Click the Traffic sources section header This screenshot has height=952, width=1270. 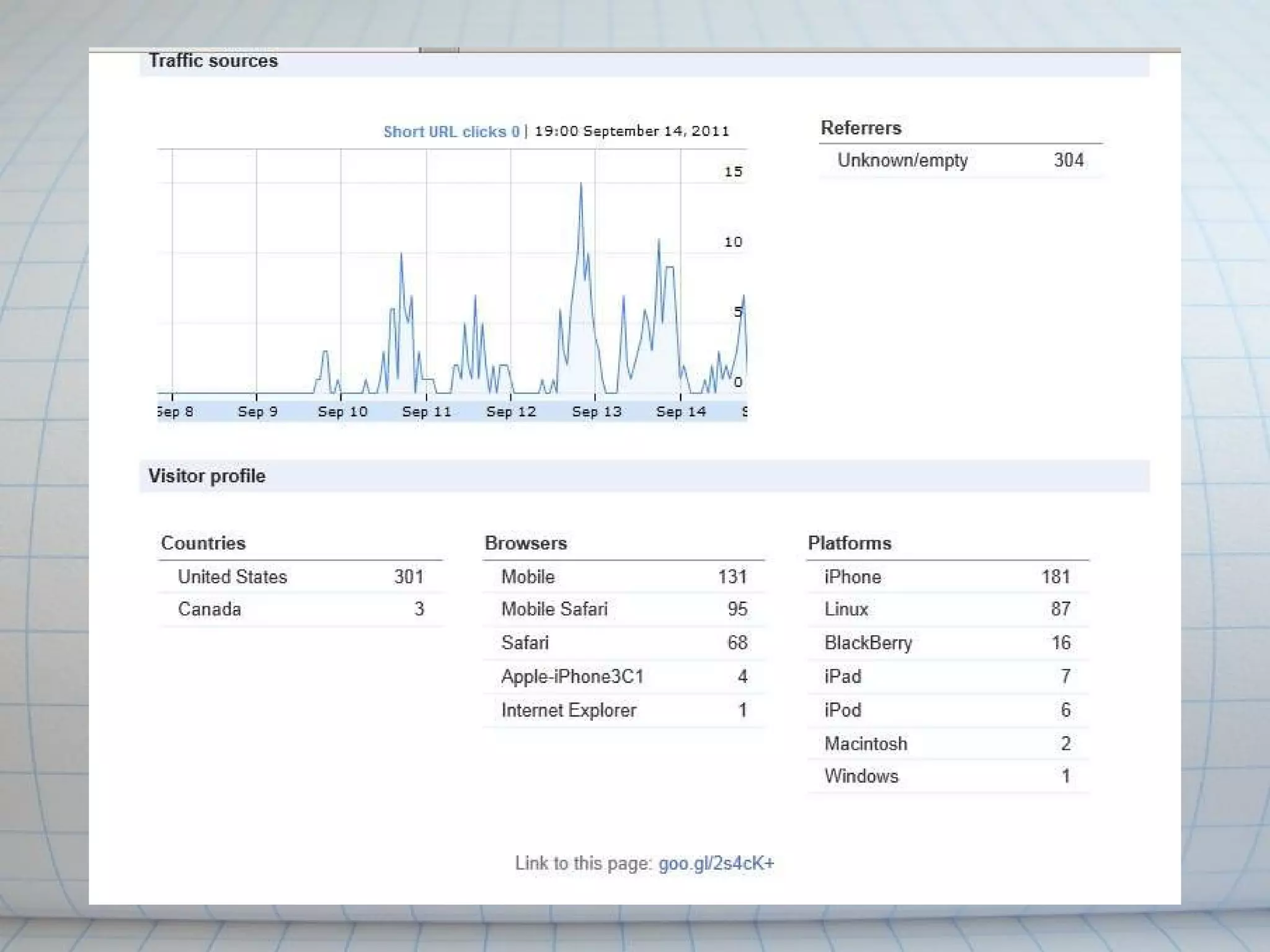[213, 61]
